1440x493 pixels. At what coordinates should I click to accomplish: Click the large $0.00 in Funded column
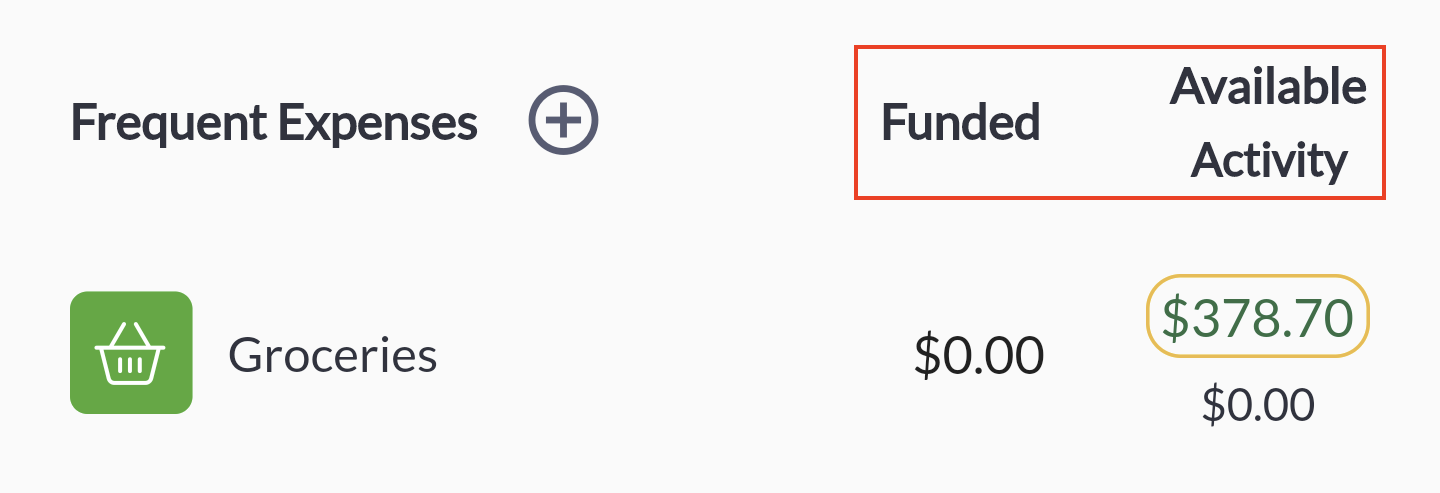point(979,355)
